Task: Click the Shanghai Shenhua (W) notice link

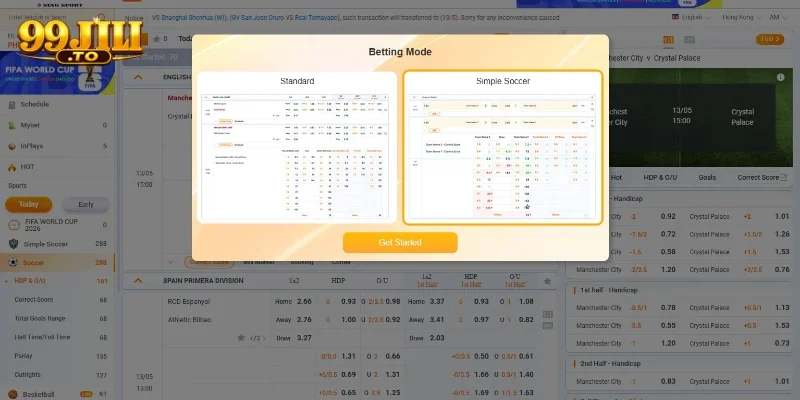Action: click(x=195, y=17)
